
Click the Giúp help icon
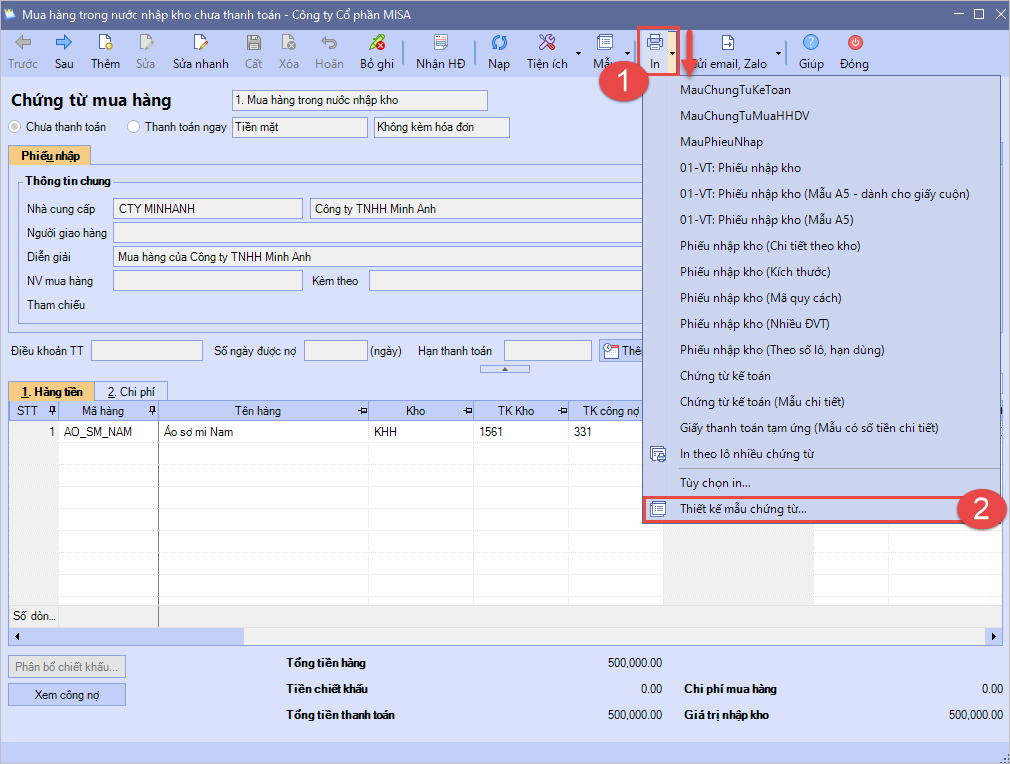(x=811, y=43)
